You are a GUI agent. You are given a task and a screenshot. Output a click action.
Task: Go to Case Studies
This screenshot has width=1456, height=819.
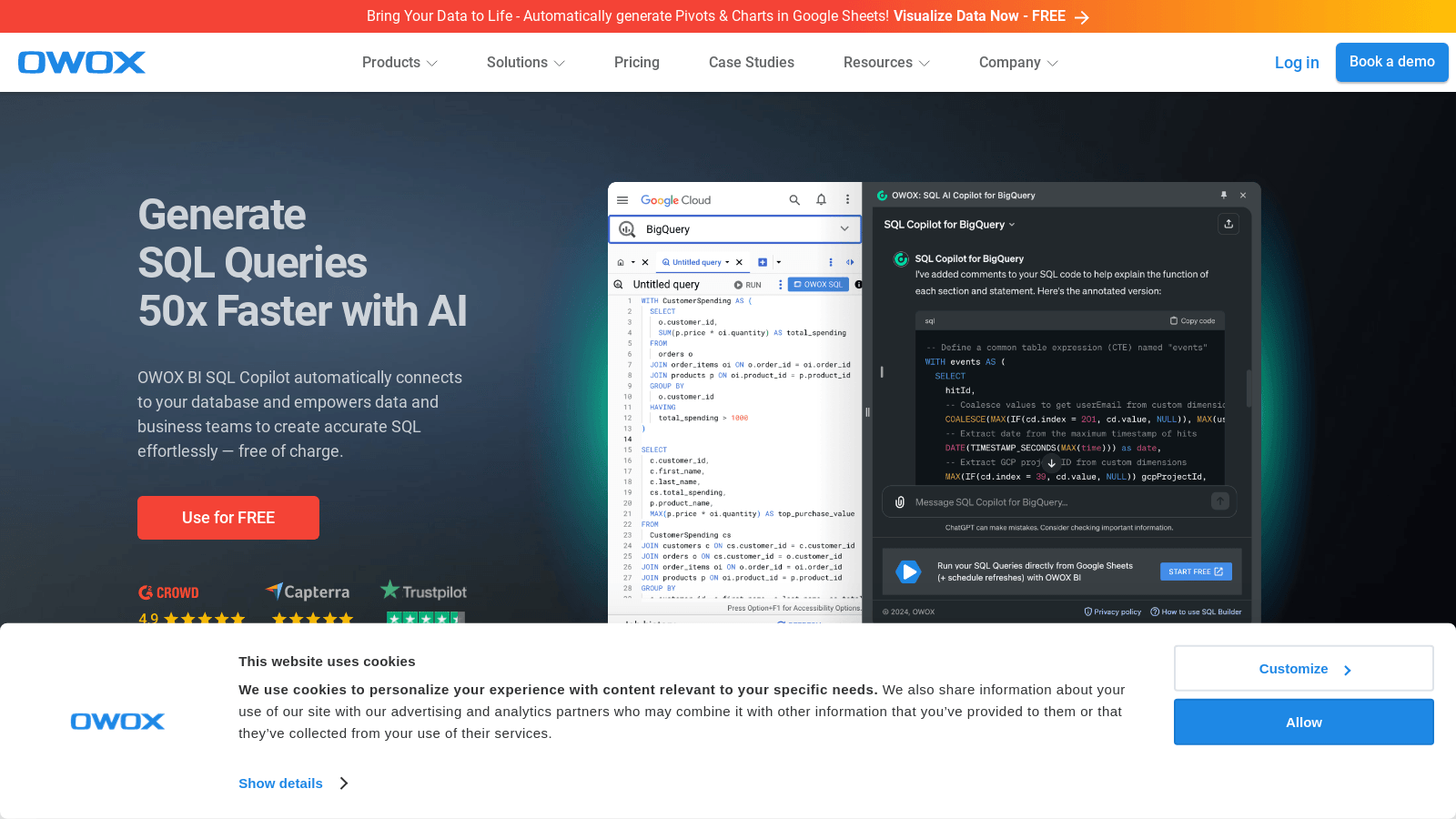[752, 63]
